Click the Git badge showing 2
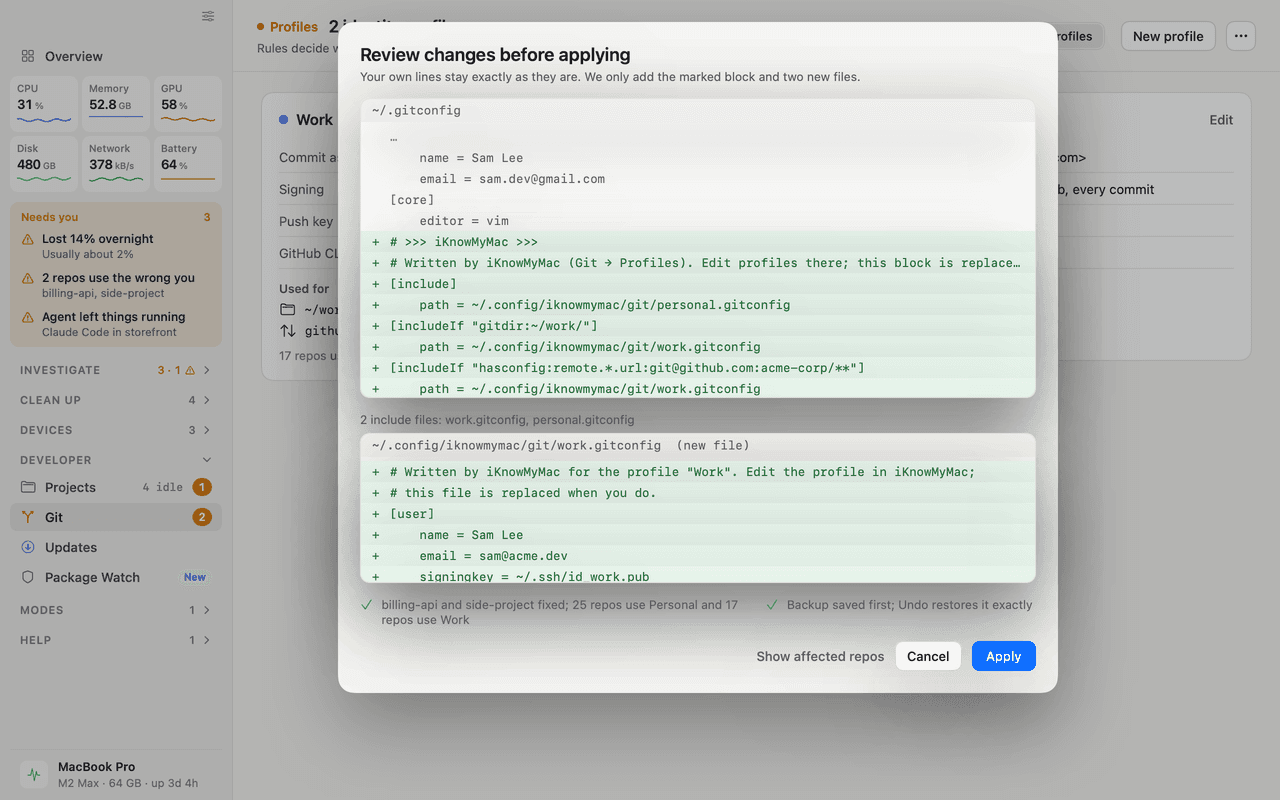 point(202,517)
